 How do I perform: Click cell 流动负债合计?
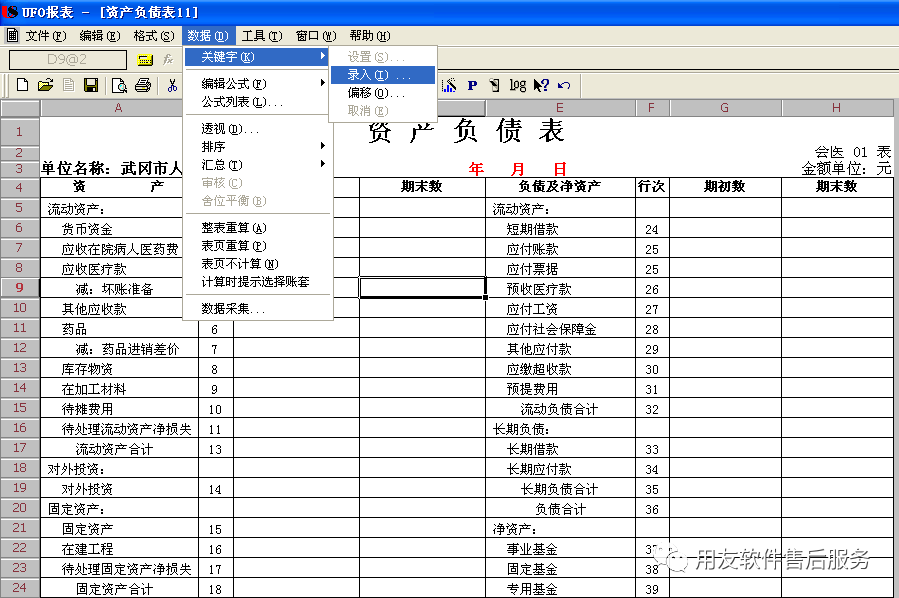[x=560, y=409]
